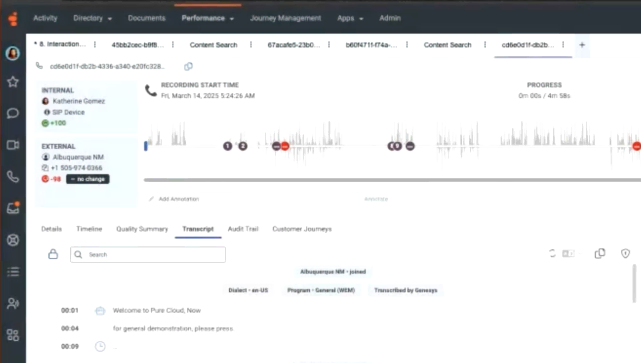This screenshot has width=641, height=363.
Task: Switch to the Timeline tab
Action: point(89,229)
